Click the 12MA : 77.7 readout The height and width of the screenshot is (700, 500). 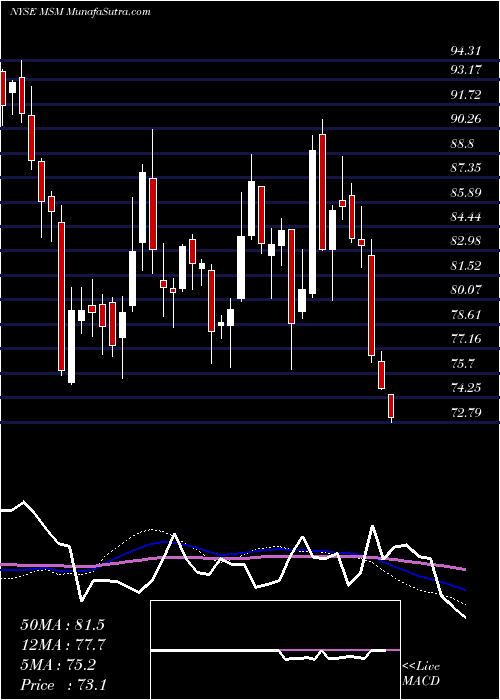62,645
